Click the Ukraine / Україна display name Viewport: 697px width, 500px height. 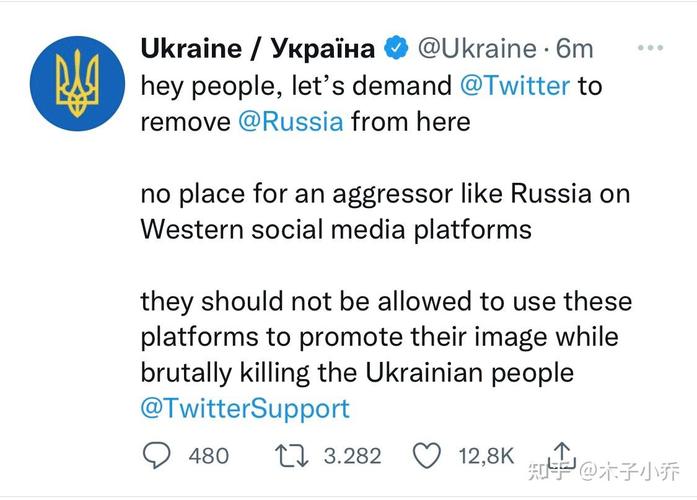258,48
